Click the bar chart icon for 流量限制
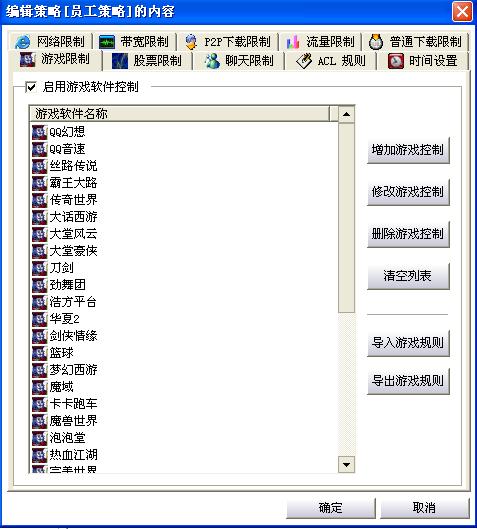Image resolution: width=477 pixels, height=529 pixels. [x=292, y=42]
